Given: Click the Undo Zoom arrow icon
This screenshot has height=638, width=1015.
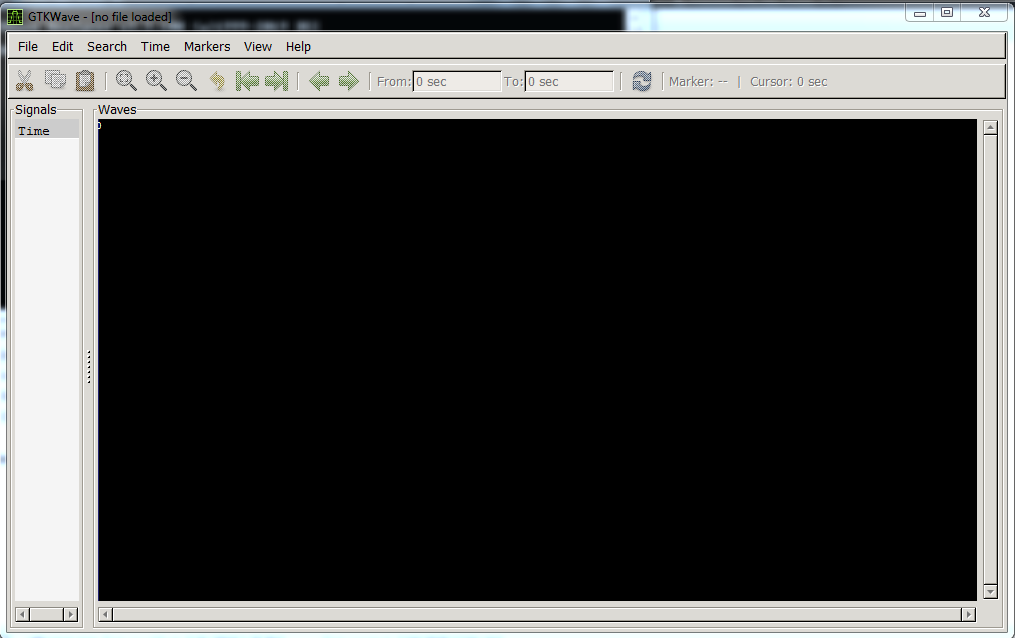Looking at the screenshot, I should 217,81.
